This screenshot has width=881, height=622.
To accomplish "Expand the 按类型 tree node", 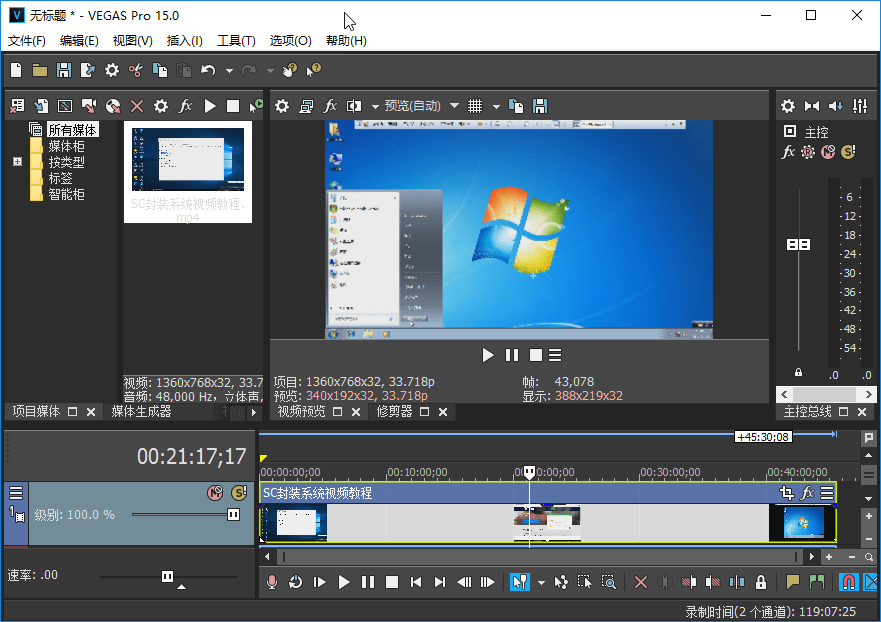I will [x=17, y=162].
